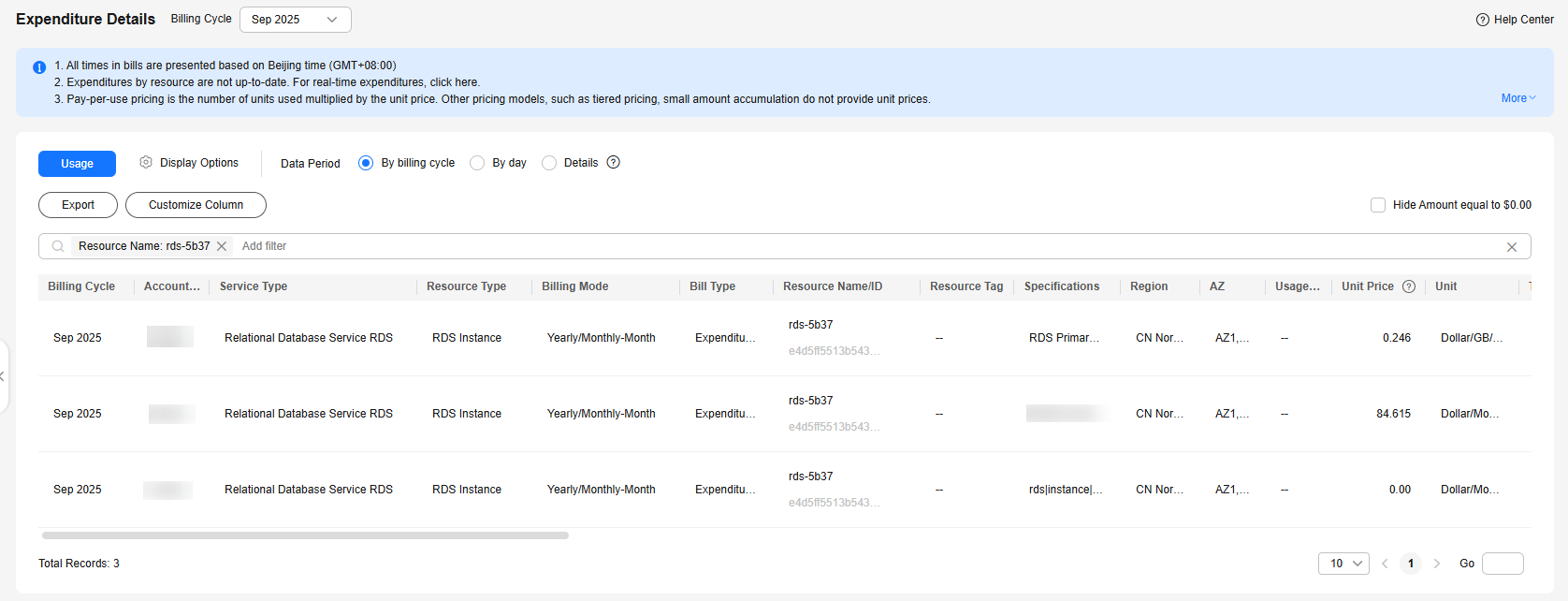Click the Display Options gear icon
1568x601 pixels.
[146, 162]
